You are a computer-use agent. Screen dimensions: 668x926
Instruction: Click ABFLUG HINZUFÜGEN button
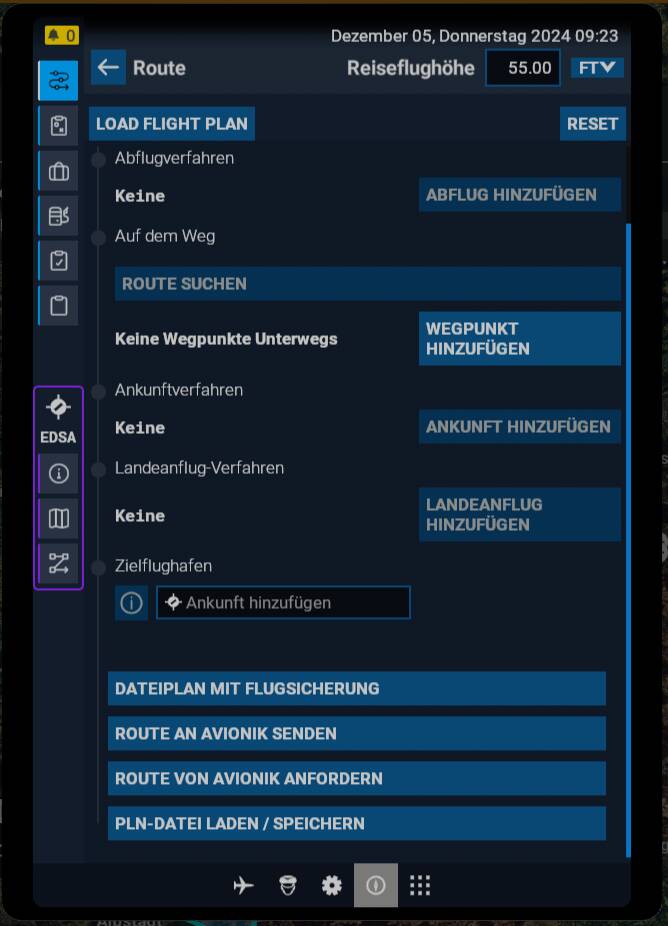(520, 195)
